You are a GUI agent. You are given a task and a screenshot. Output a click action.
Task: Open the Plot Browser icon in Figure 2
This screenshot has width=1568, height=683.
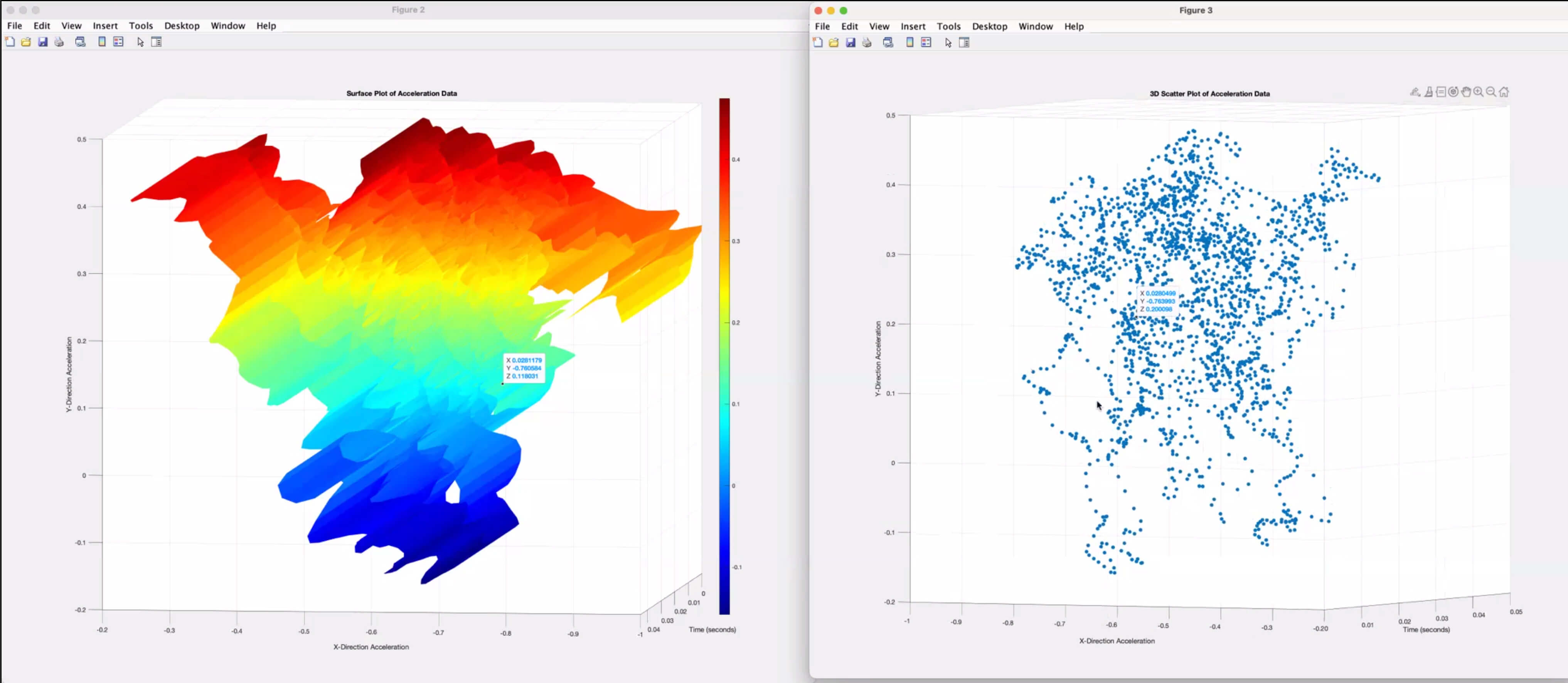pyautogui.click(x=157, y=41)
